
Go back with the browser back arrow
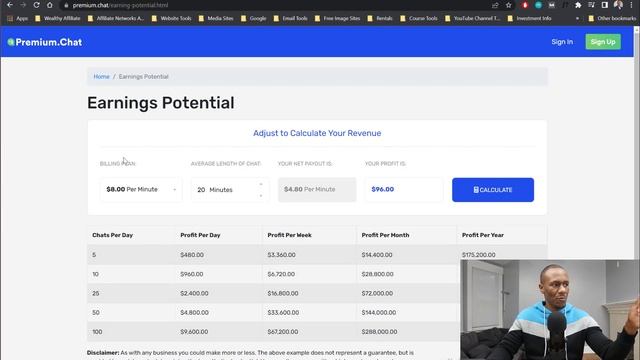point(10,5)
